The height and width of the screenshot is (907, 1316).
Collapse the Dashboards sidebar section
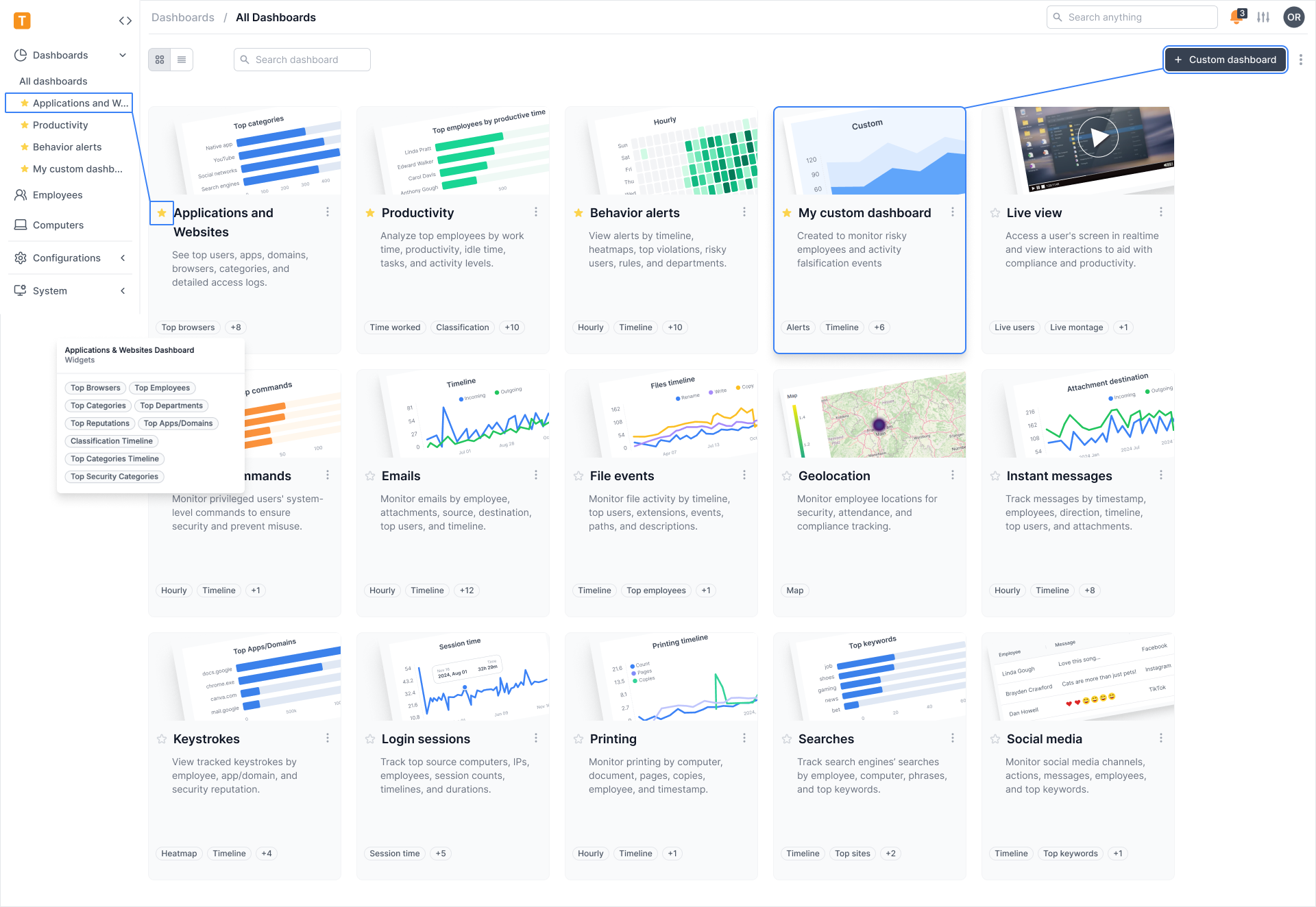[x=123, y=55]
